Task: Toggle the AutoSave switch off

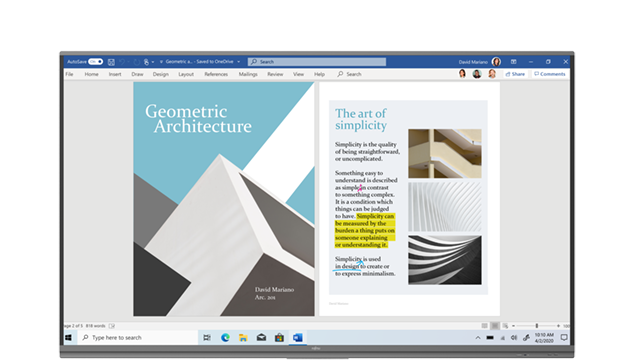Action: coord(96,62)
